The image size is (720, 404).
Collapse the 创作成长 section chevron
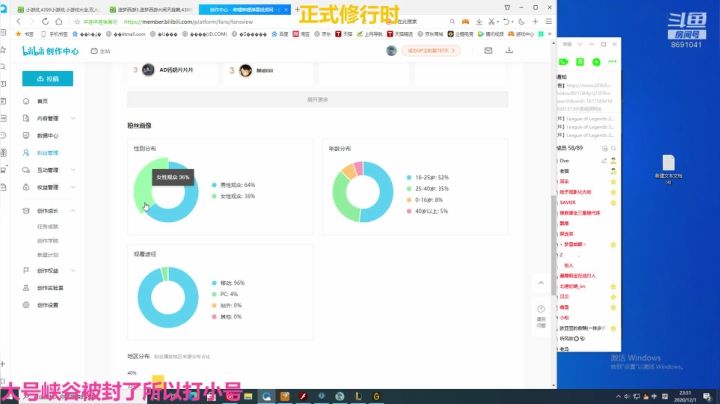tap(73, 211)
